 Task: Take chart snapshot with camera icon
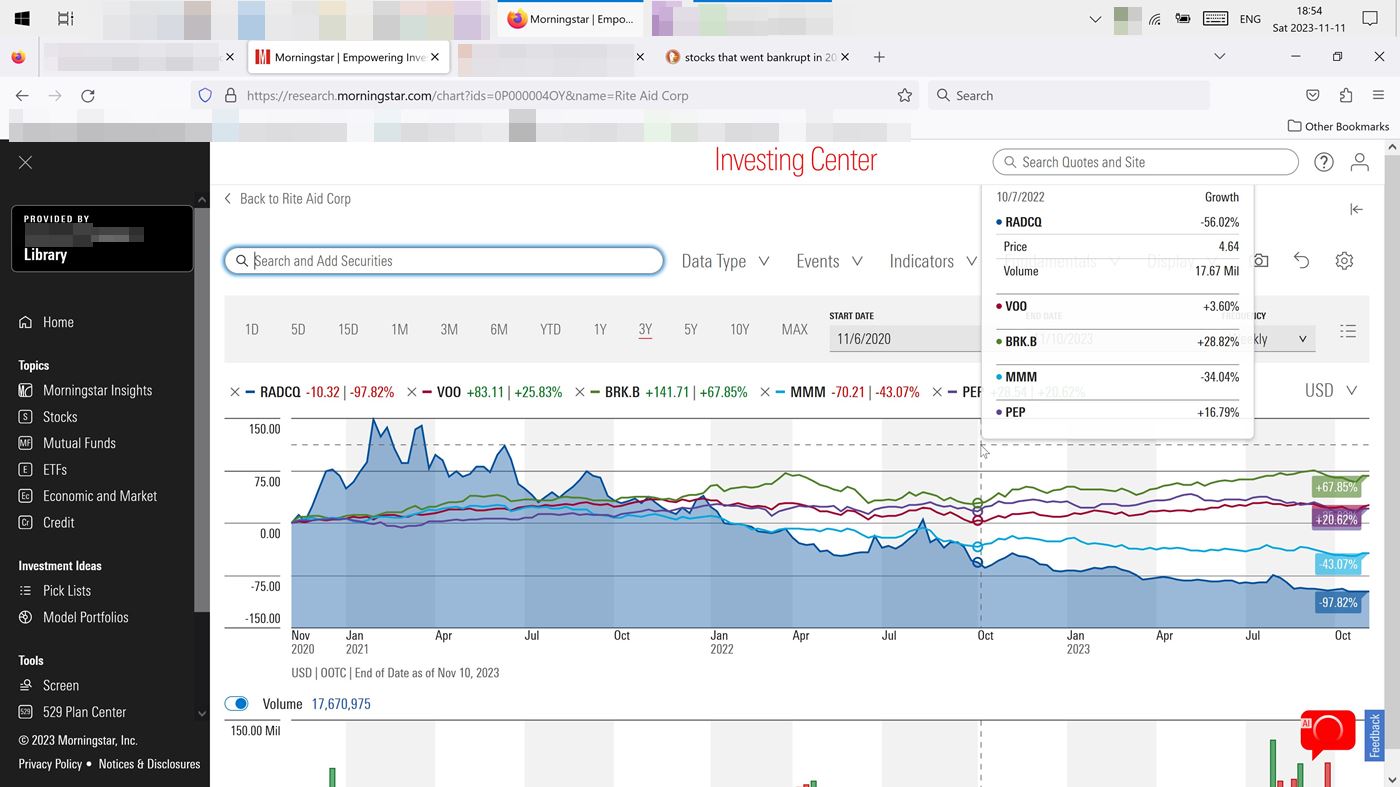point(1261,260)
